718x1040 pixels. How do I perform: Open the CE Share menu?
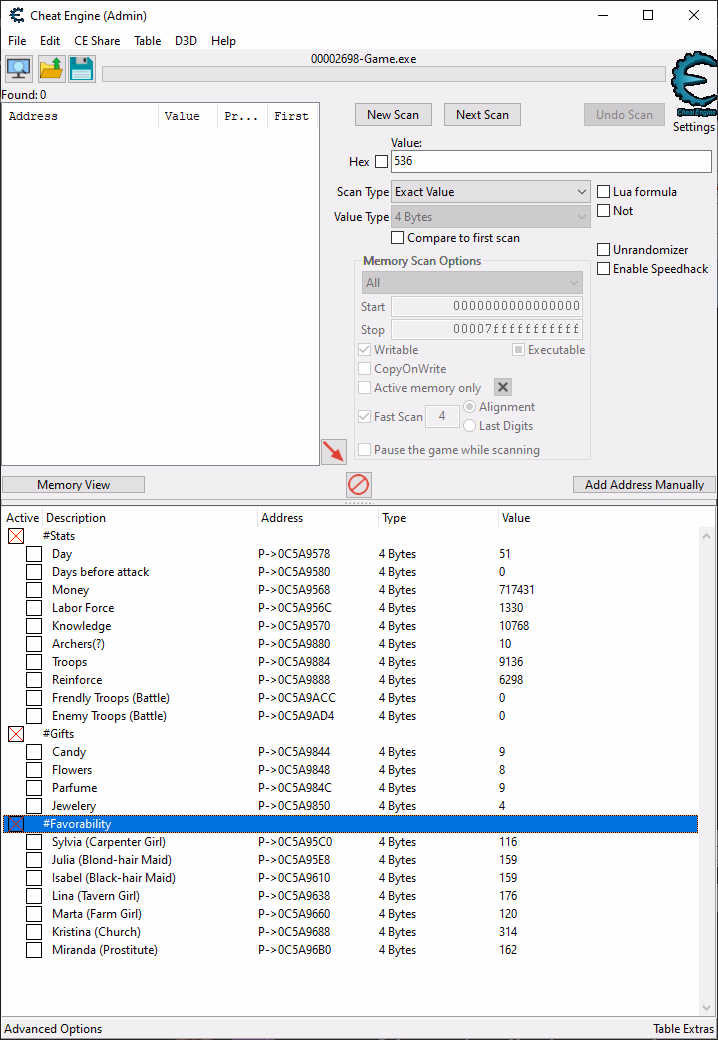pyautogui.click(x=97, y=40)
